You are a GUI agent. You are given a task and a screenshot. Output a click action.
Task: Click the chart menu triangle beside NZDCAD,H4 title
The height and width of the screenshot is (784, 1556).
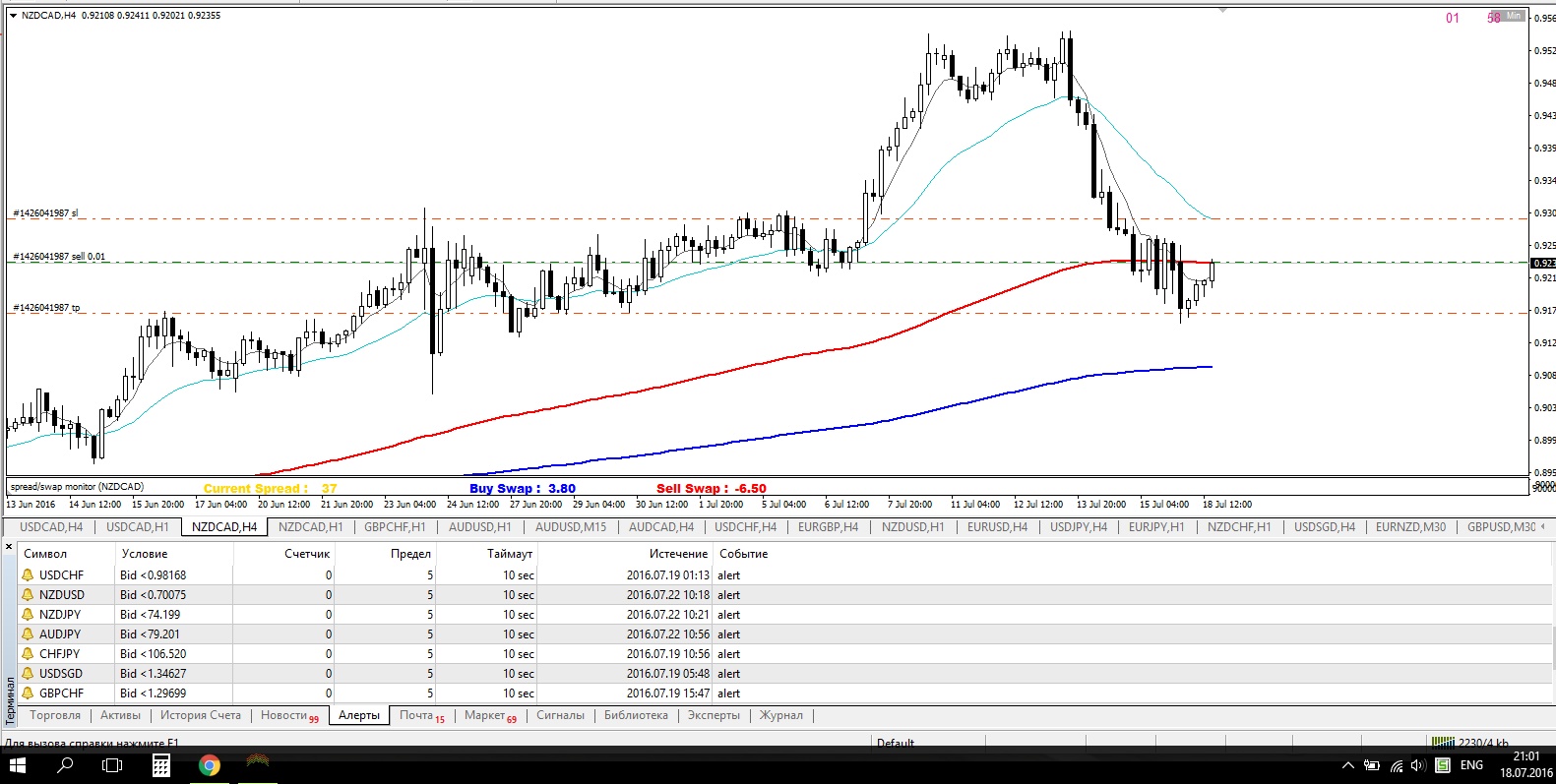[13, 15]
